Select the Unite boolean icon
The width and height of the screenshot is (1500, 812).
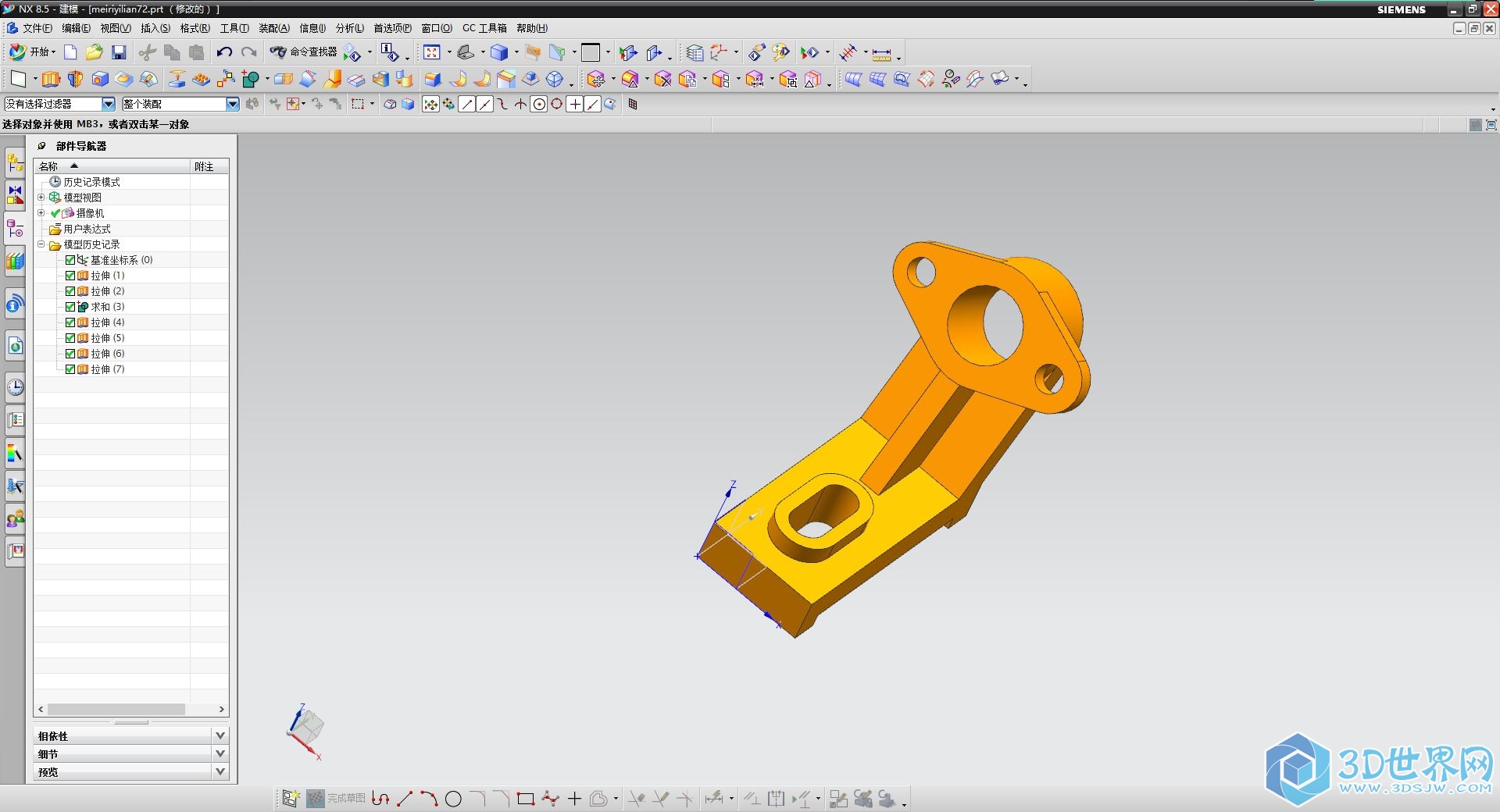[250, 79]
